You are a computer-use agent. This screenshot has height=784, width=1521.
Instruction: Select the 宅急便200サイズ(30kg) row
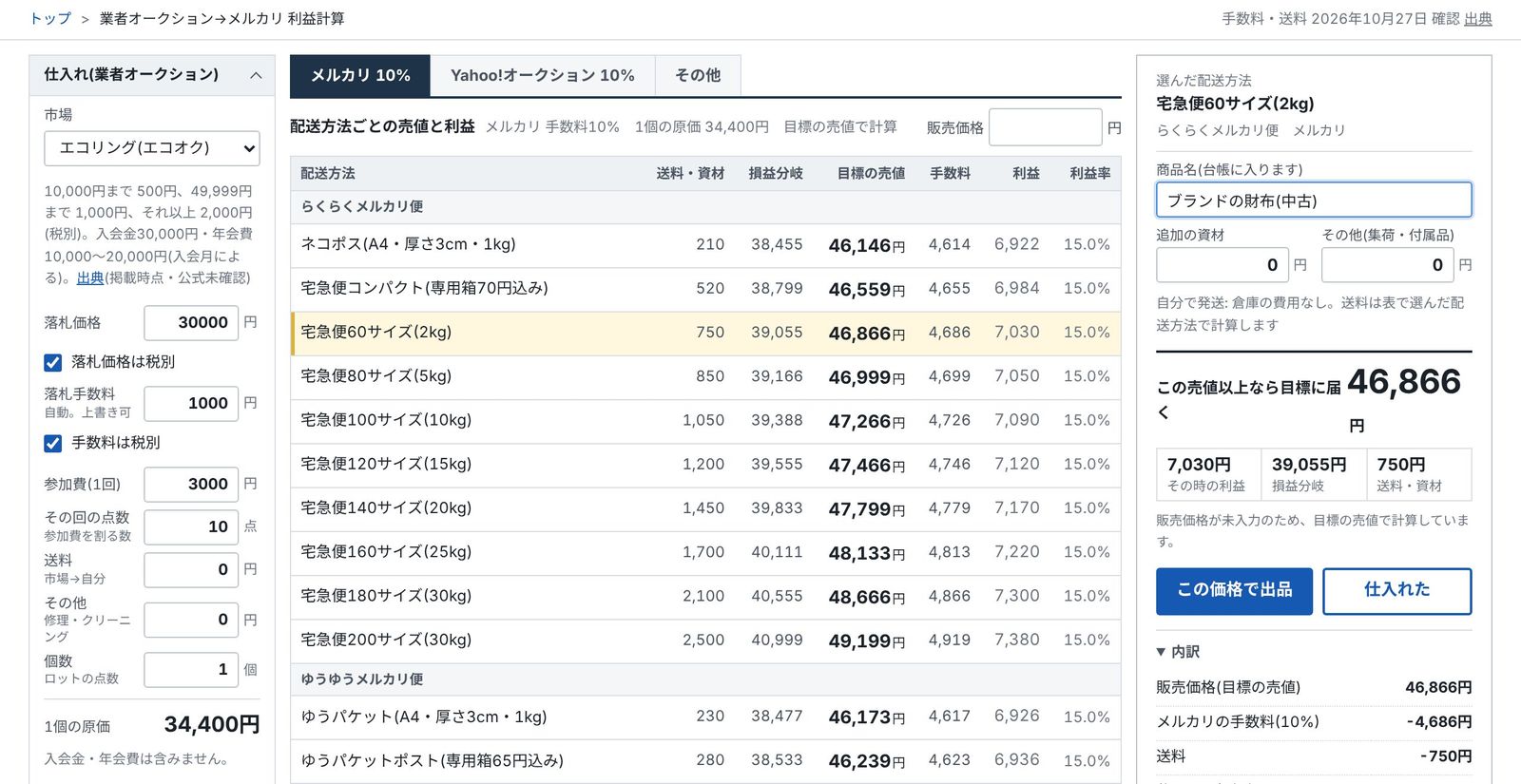[705, 641]
